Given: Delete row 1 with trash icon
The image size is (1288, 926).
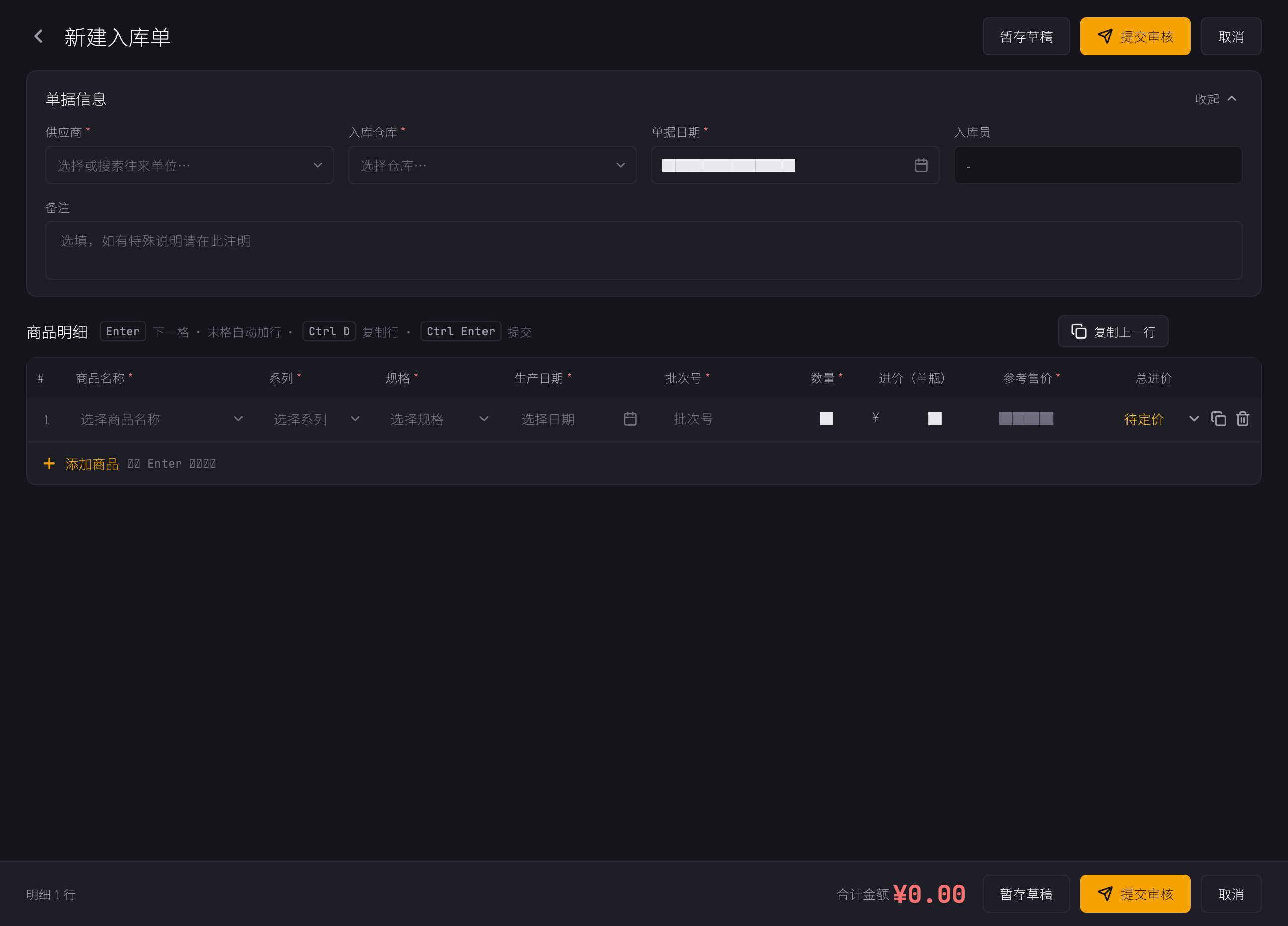Looking at the screenshot, I should [x=1242, y=419].
